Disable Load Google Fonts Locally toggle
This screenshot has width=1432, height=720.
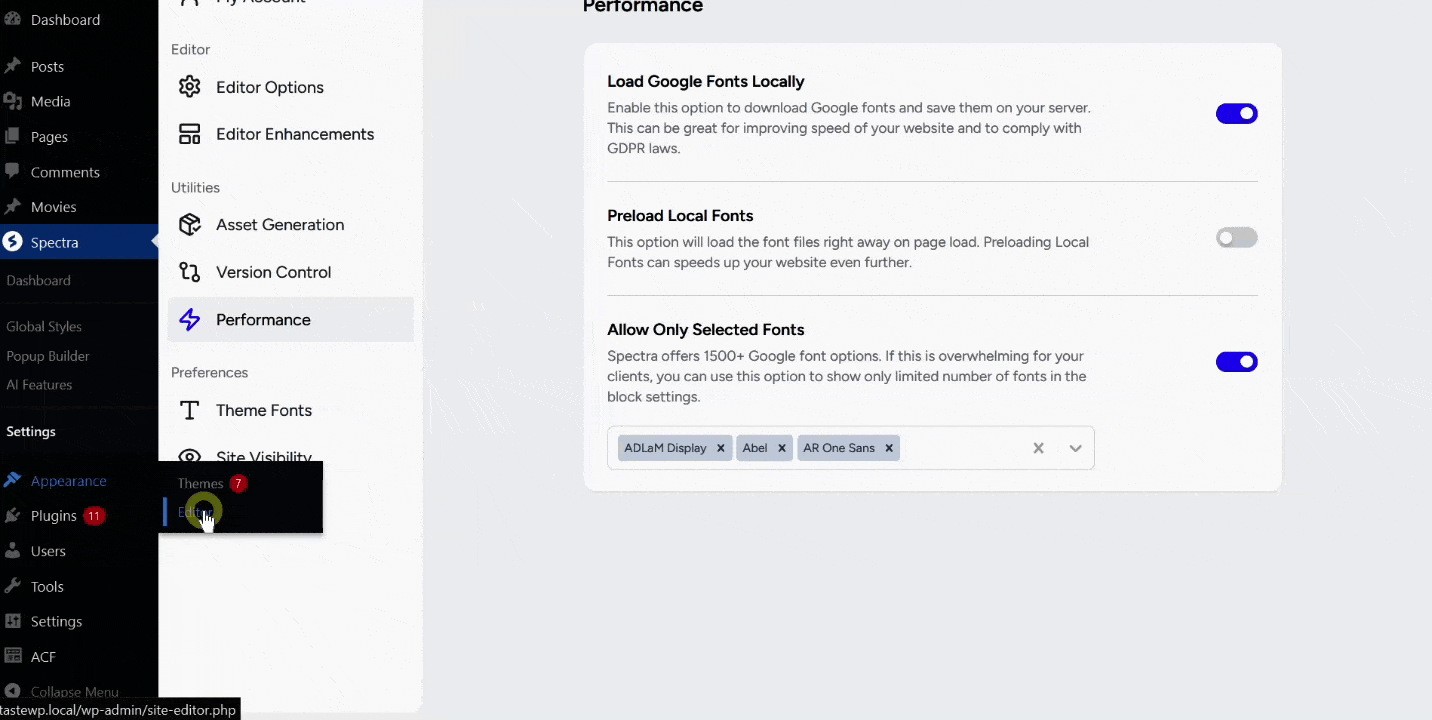click(1236, 114)
